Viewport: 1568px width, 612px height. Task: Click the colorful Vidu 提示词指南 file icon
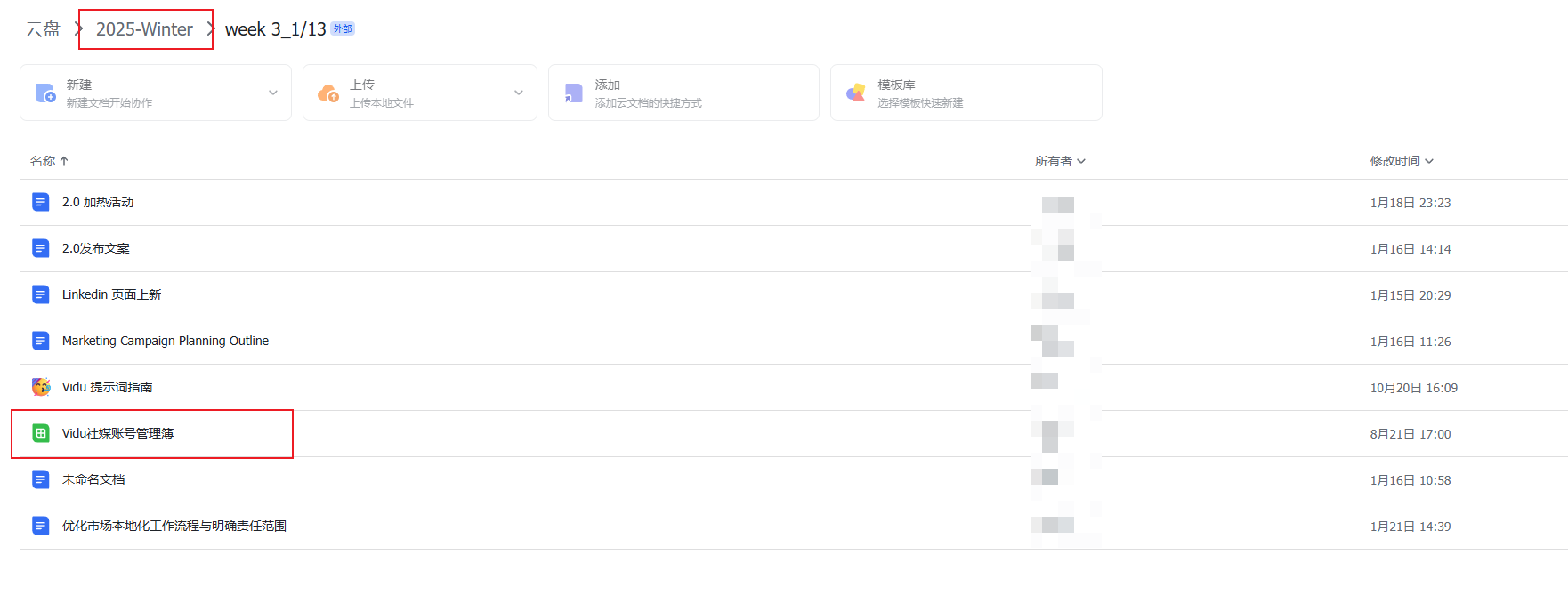pos(41,387)
